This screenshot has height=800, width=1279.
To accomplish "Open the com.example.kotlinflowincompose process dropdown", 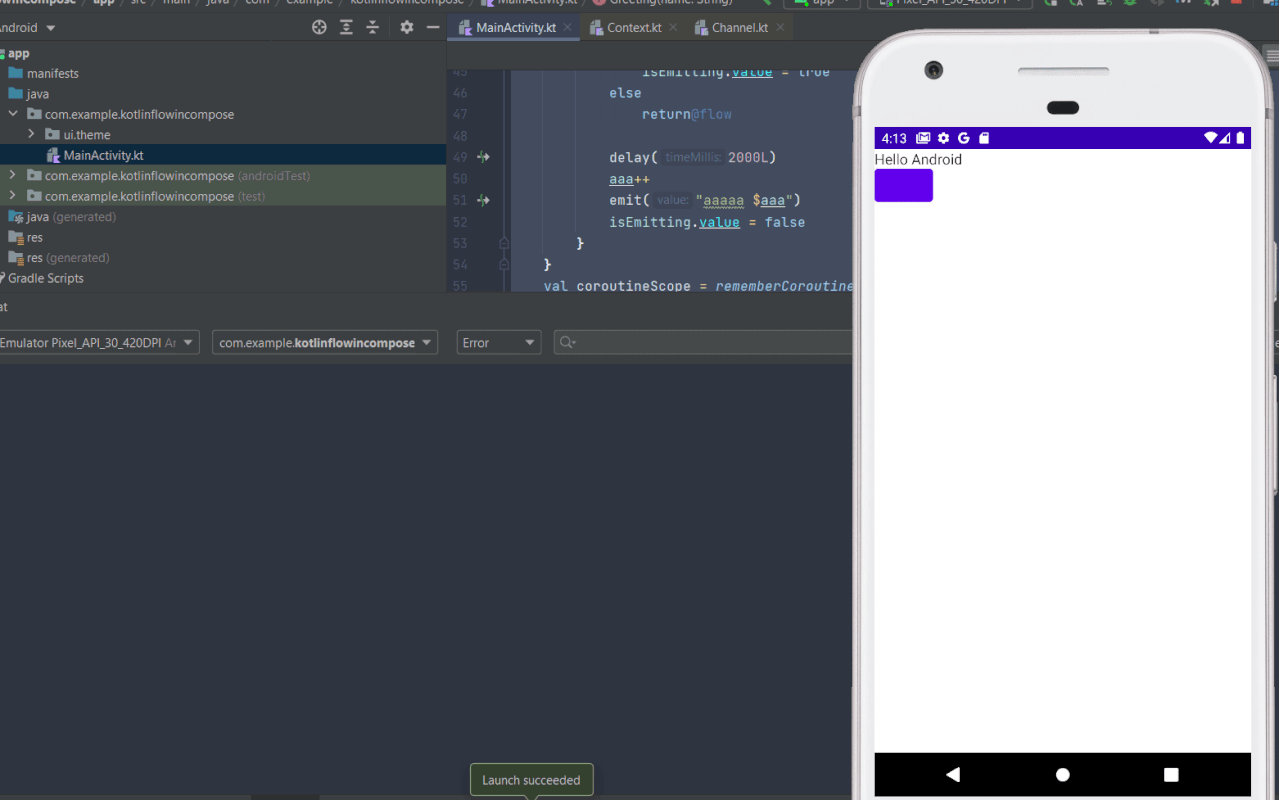I will (325, 343).
